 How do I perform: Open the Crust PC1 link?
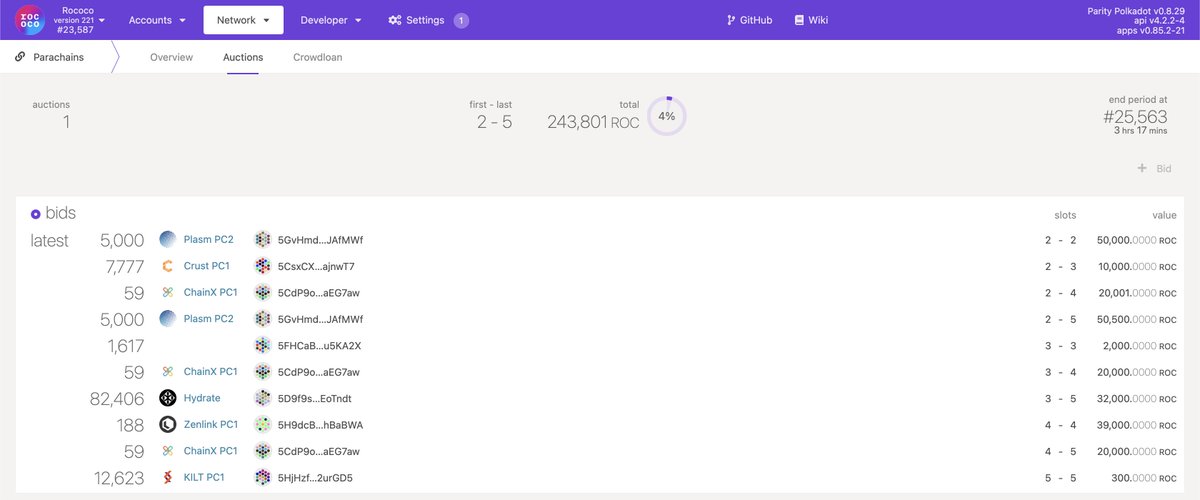tap(207, 266)
